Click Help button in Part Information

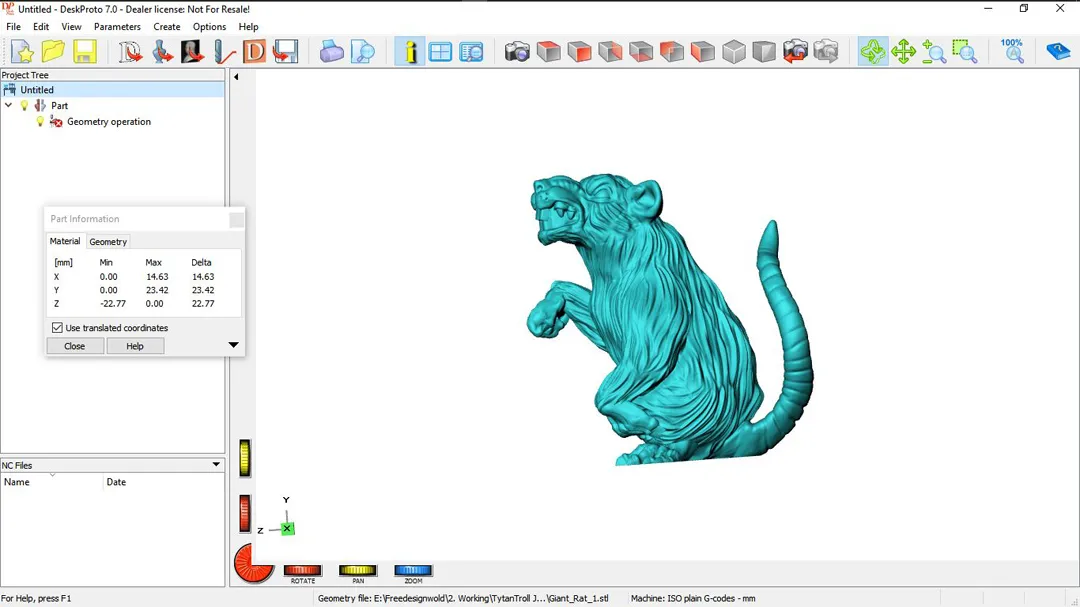pos(135,346)
